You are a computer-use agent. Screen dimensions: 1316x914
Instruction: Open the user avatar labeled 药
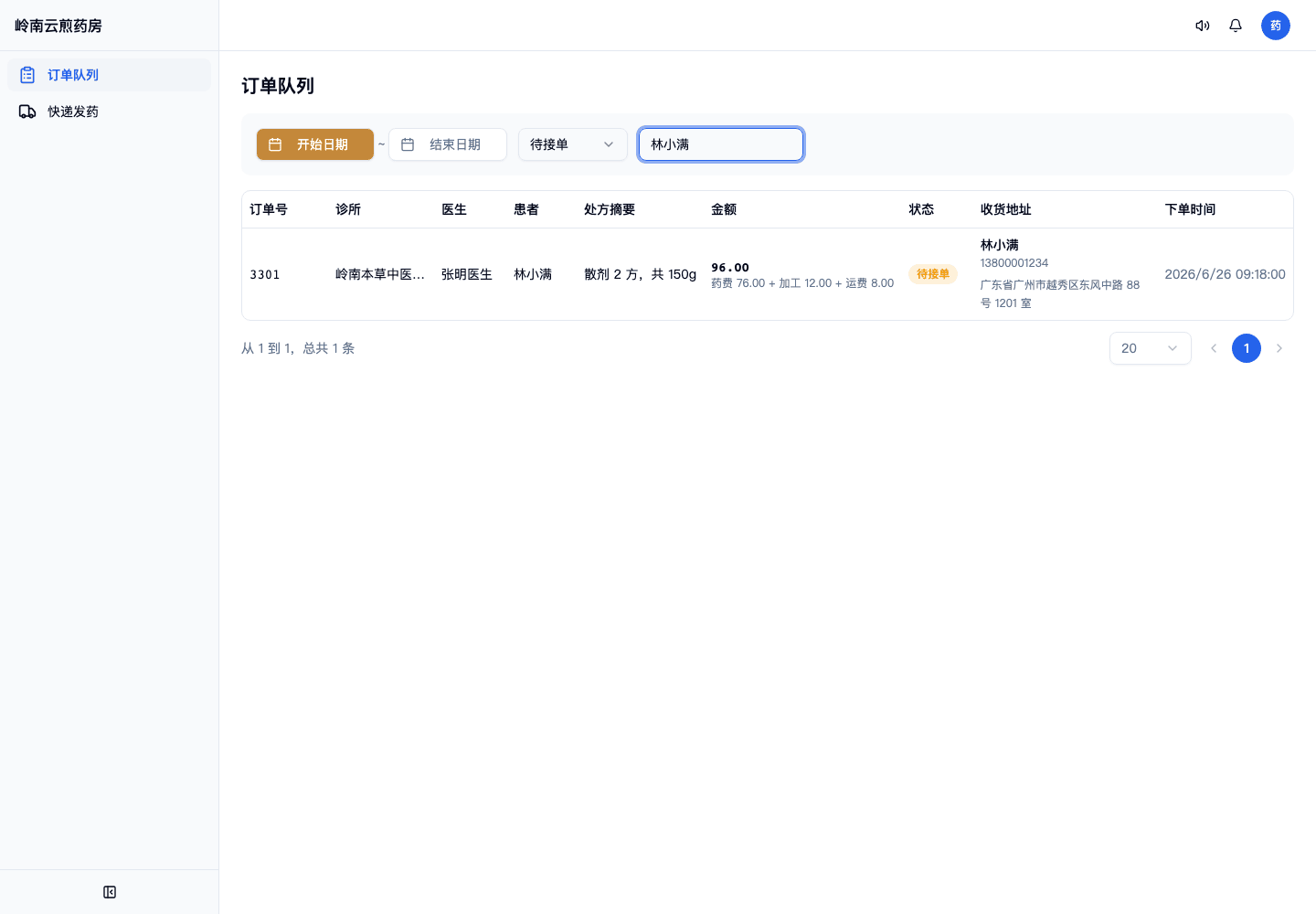(1276, 26)
